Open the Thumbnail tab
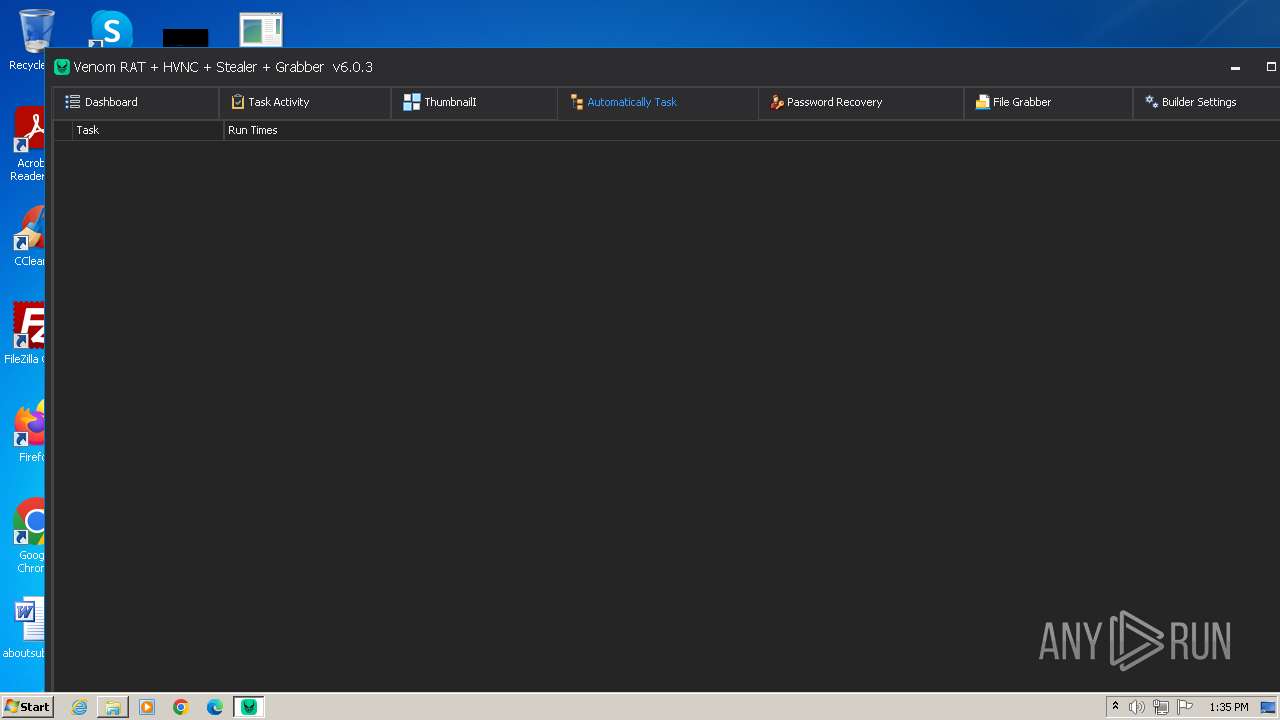Image resolution: width=1280 pixels, height=720 pixels. [x=474, y=102]
